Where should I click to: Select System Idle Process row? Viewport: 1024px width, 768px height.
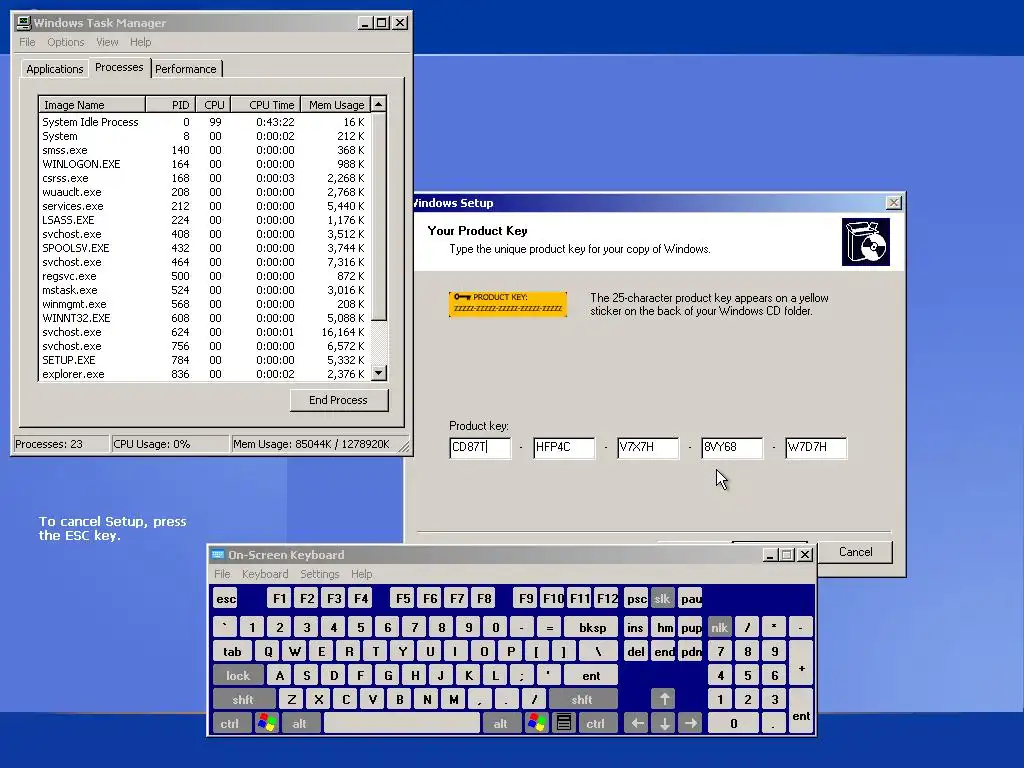tap(204, 122)
